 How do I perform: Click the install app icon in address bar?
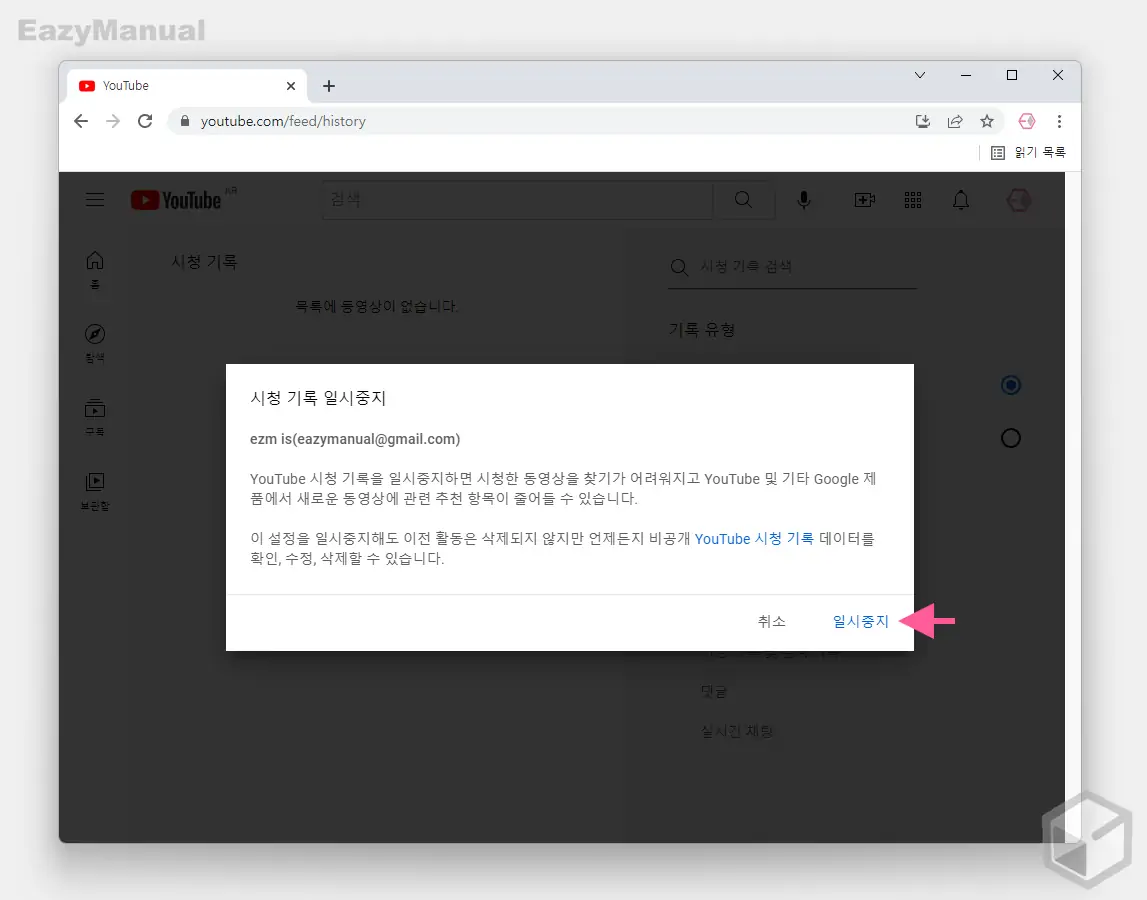tap(922, 121)
